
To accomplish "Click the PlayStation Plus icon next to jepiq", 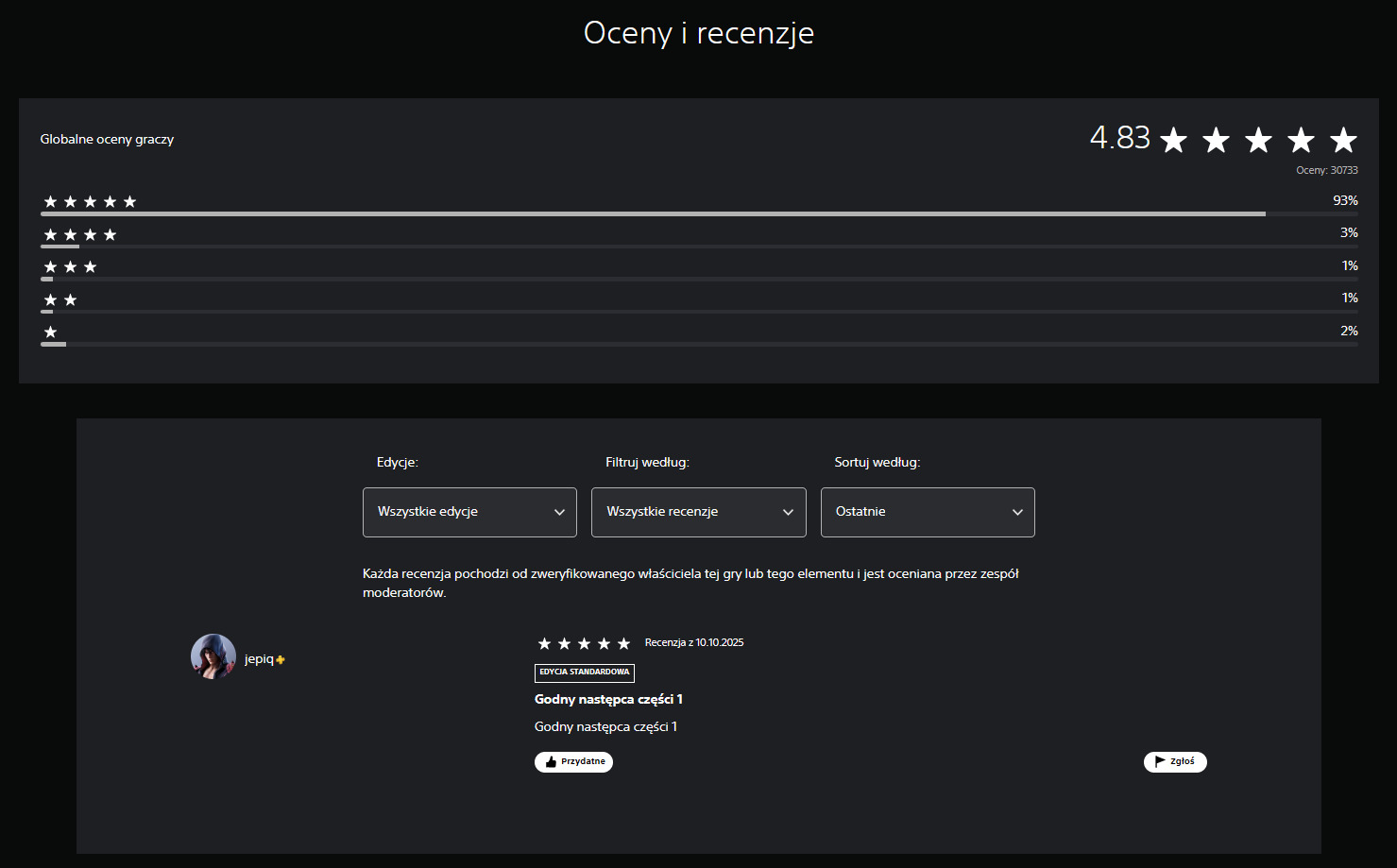I will coord(281,660).
